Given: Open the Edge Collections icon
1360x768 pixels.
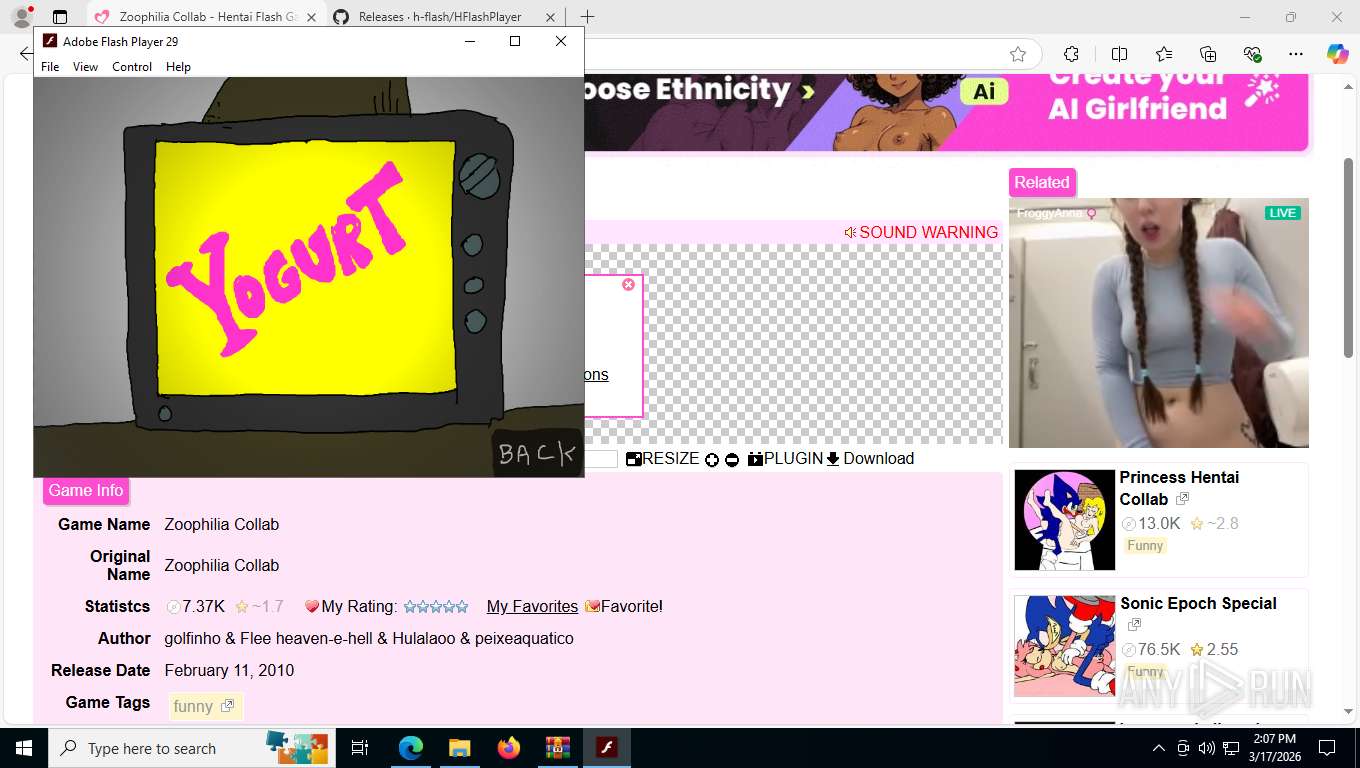Looking at the screenshot, I should (x=1208, y=54).
